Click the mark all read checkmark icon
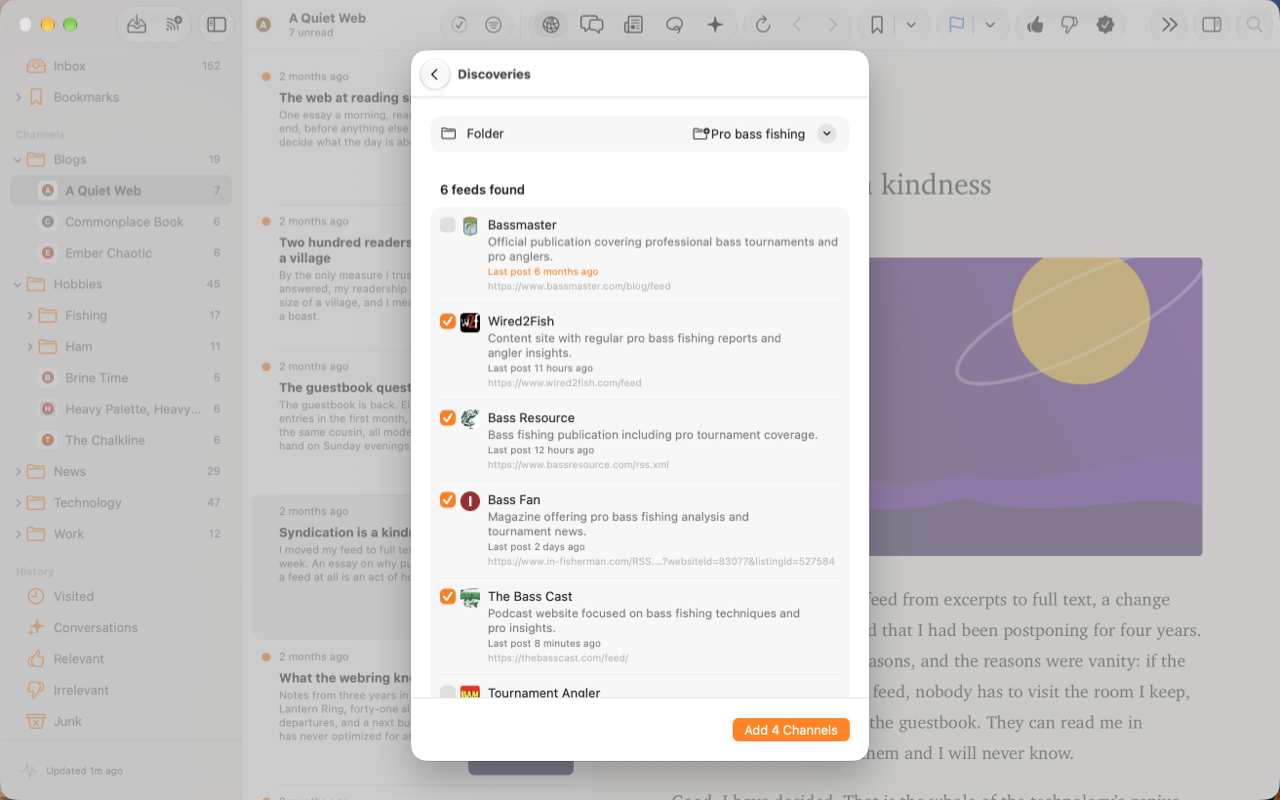This screenshot has width=1280, height=800. (460, 25)
